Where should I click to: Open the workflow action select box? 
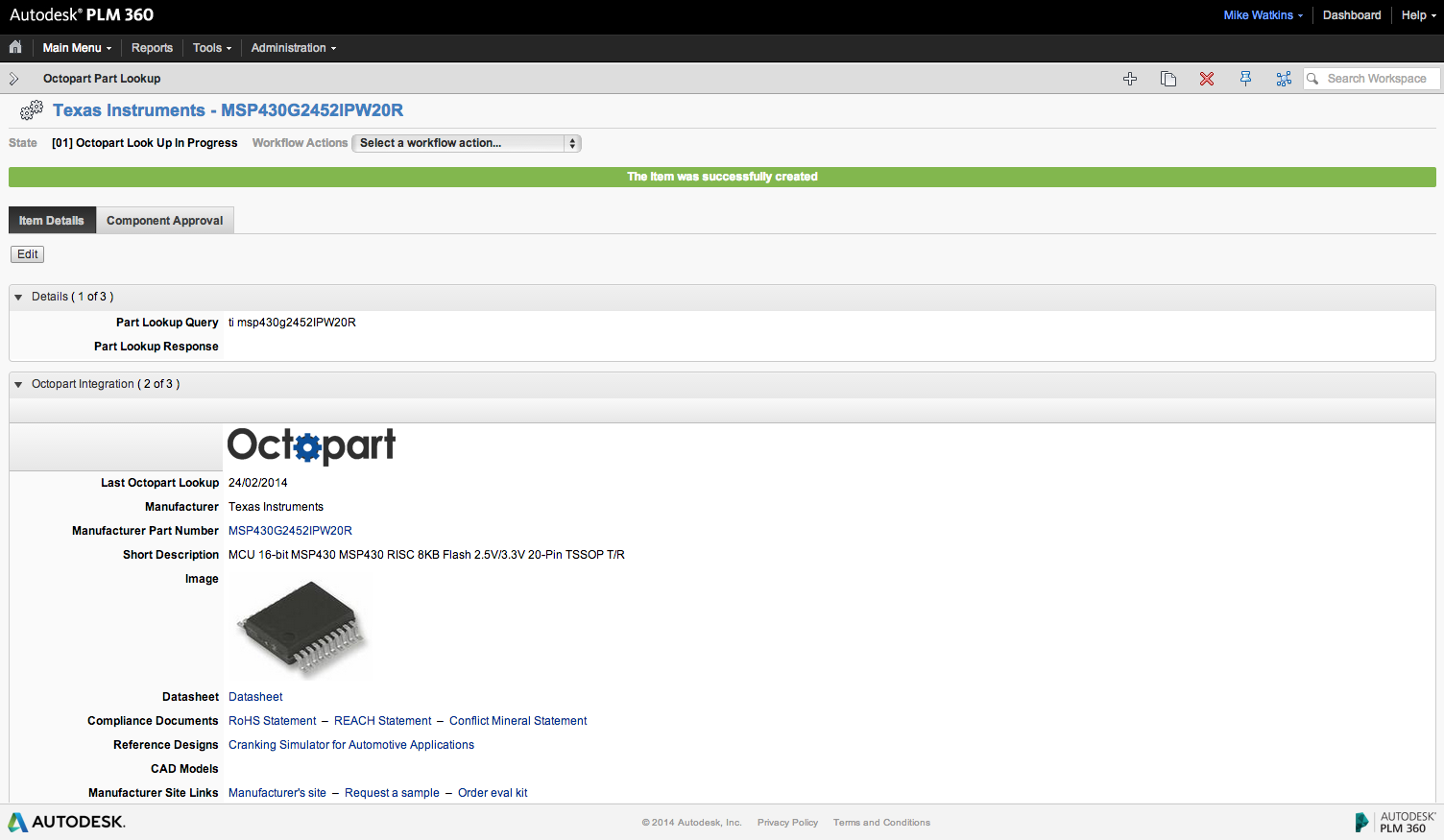point(467,143)
